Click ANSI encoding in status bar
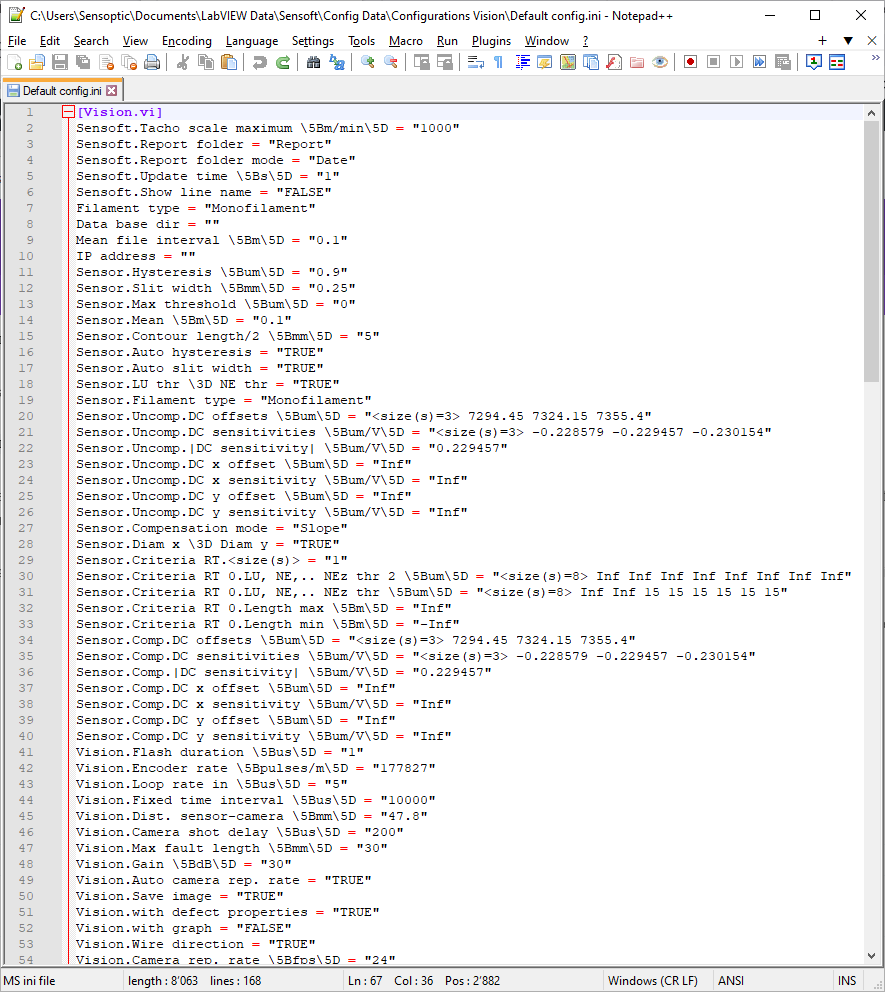 coord(731,981)
